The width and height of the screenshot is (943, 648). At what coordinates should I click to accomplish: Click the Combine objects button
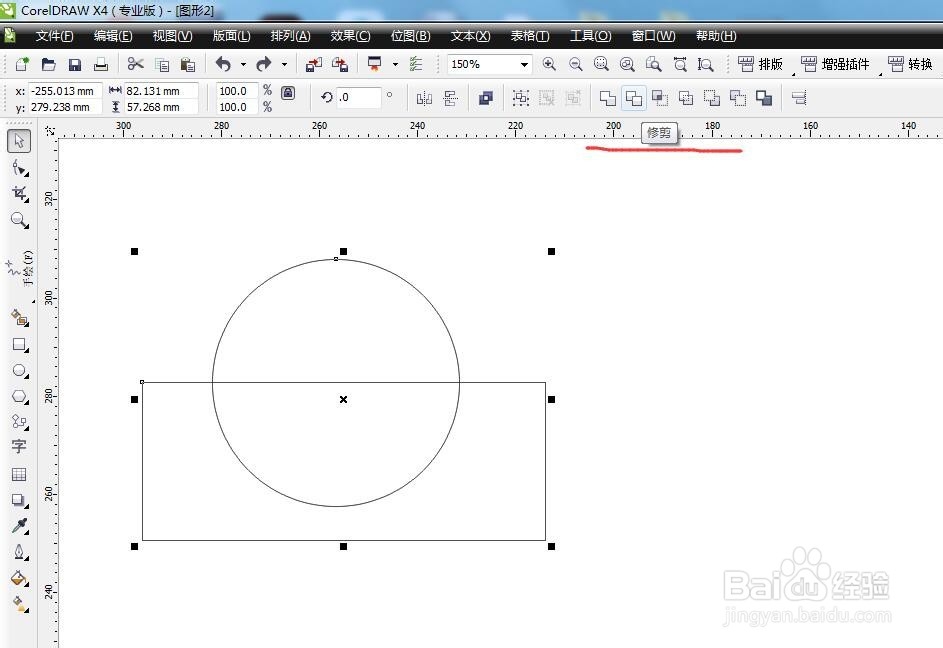click(486, 97)
